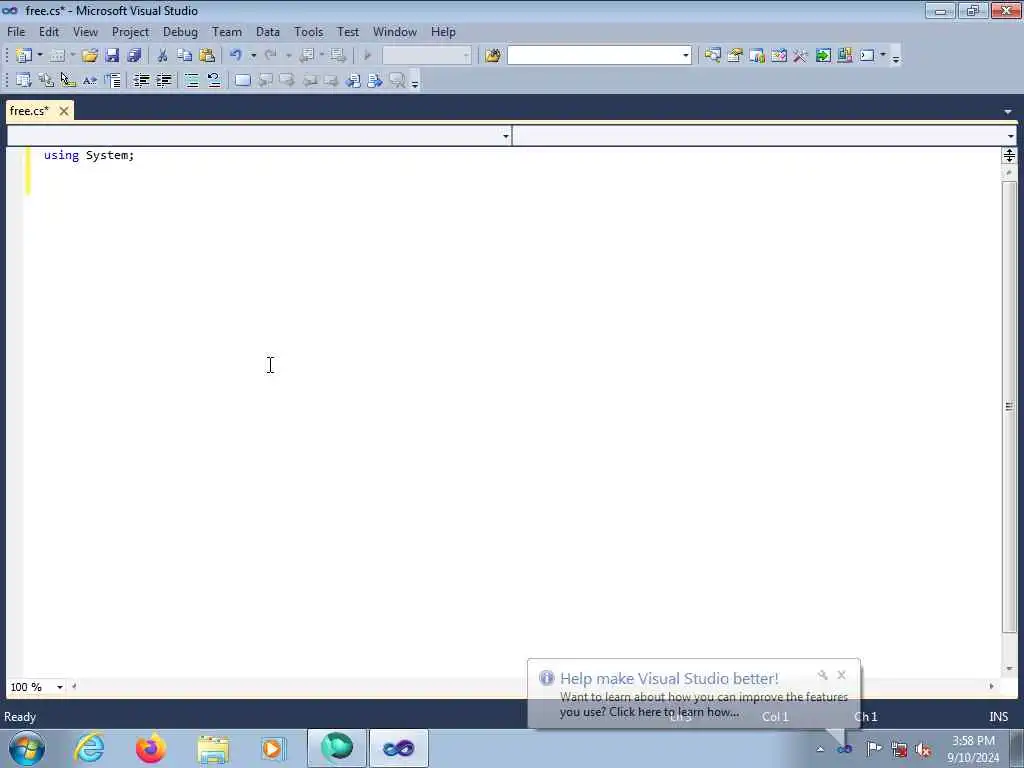Click the Increase Line Indent icon
This screenshot has height=768, width=1024.
163,80
